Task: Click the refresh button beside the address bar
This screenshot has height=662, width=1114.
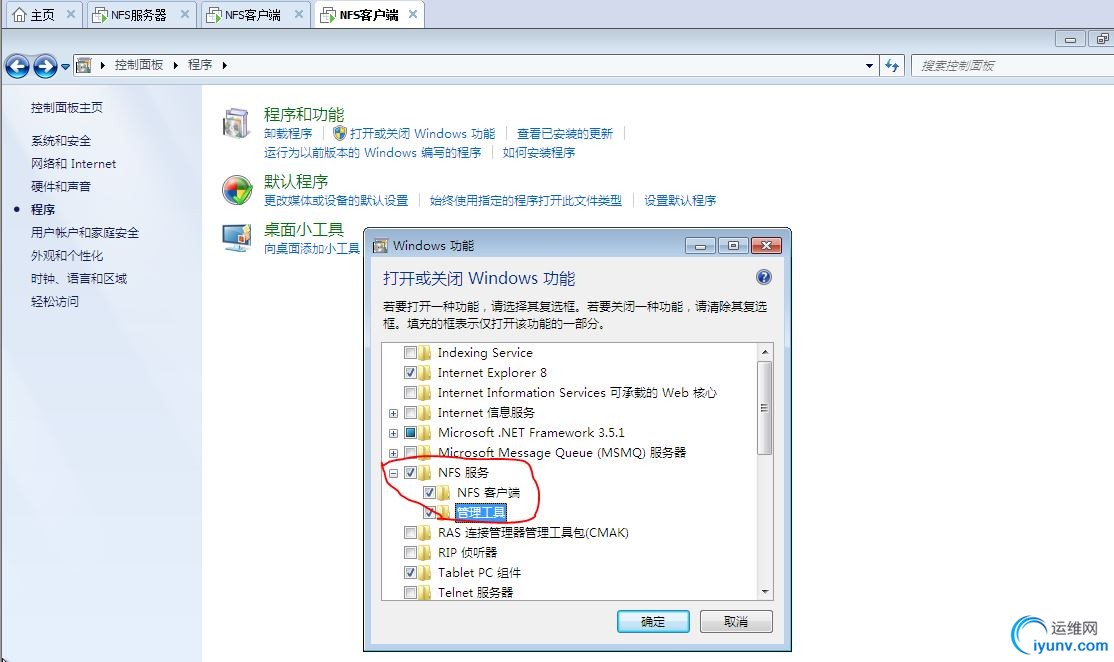Action: (x=892, y=65)
